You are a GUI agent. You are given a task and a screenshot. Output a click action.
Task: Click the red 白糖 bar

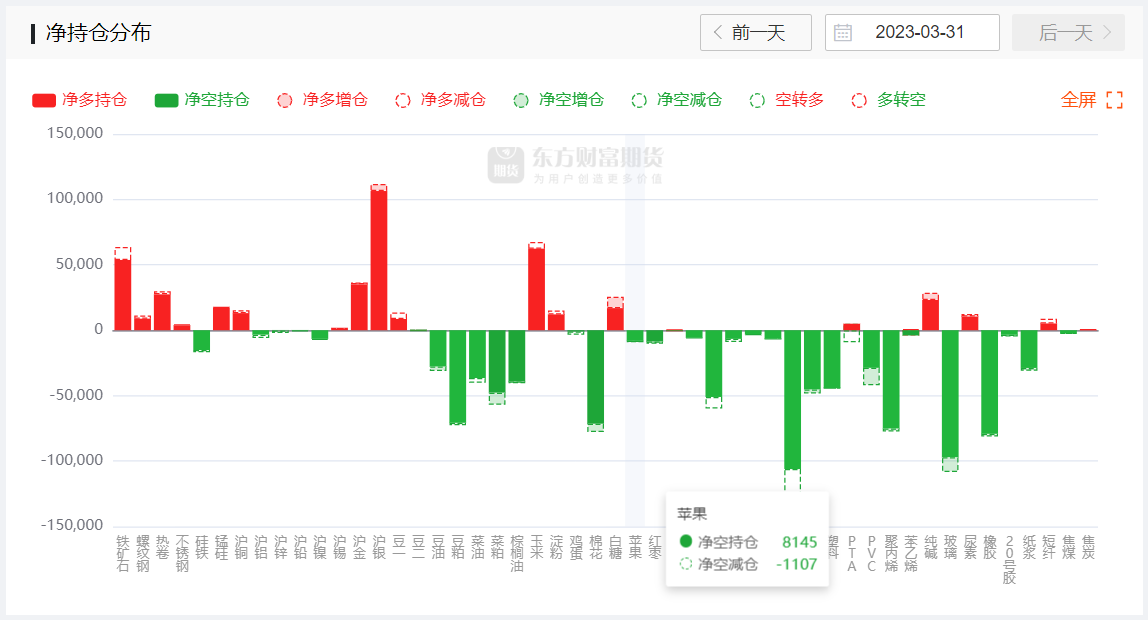(615, 318)
